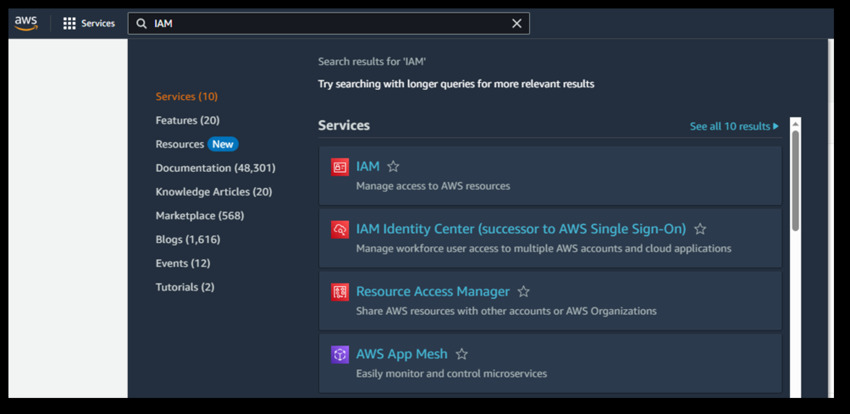Star the IAM Identity Center service

(700, 229)
